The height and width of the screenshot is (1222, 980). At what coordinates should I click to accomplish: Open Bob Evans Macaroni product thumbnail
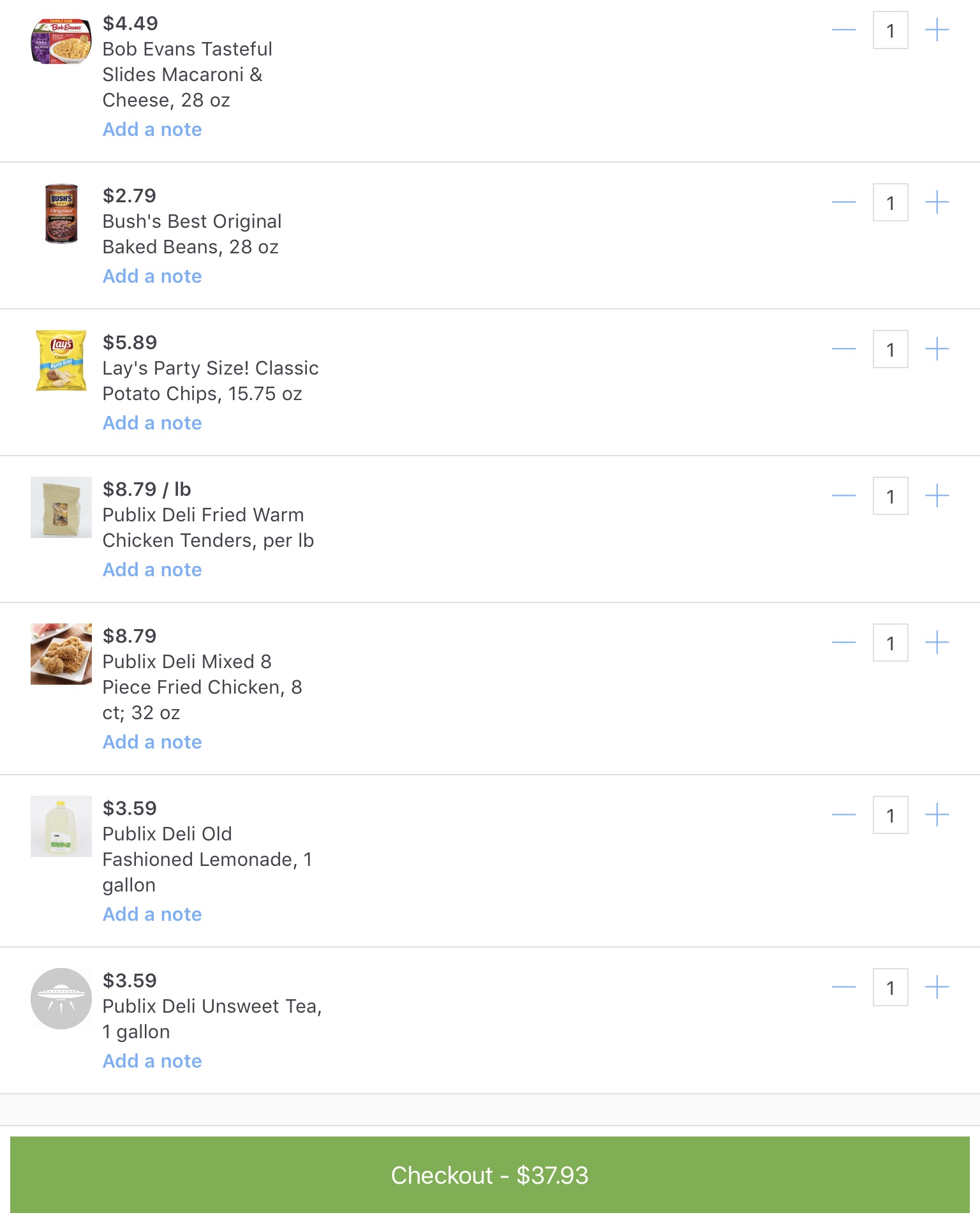(61, 41)
